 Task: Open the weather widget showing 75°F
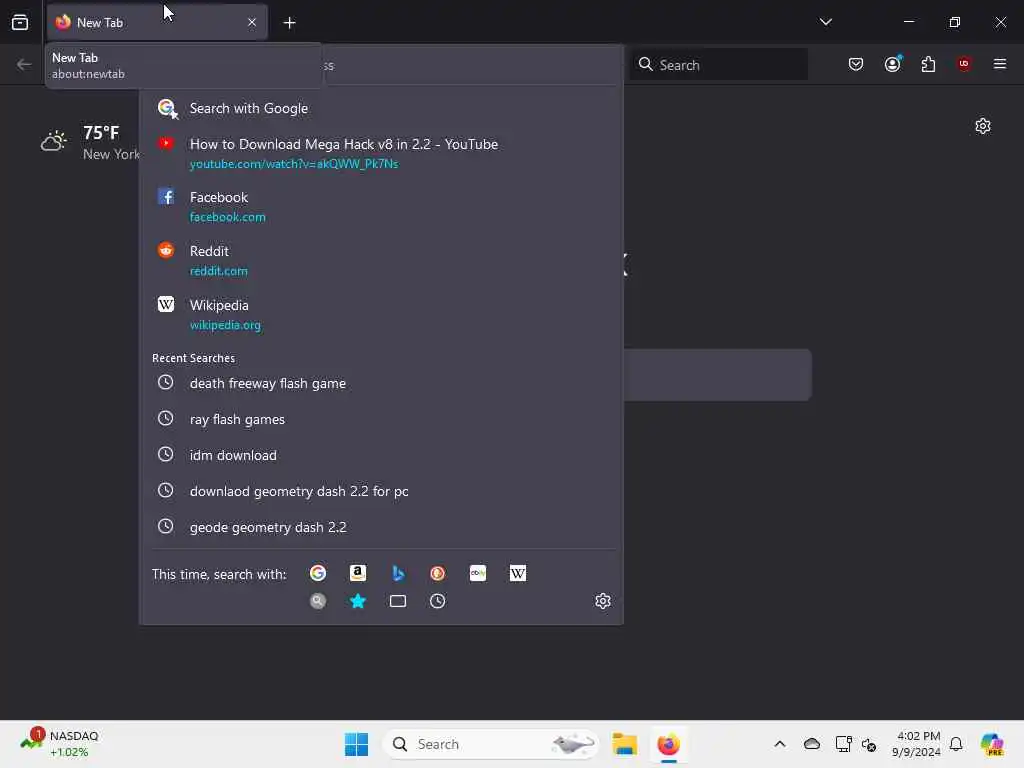[89, 142]
